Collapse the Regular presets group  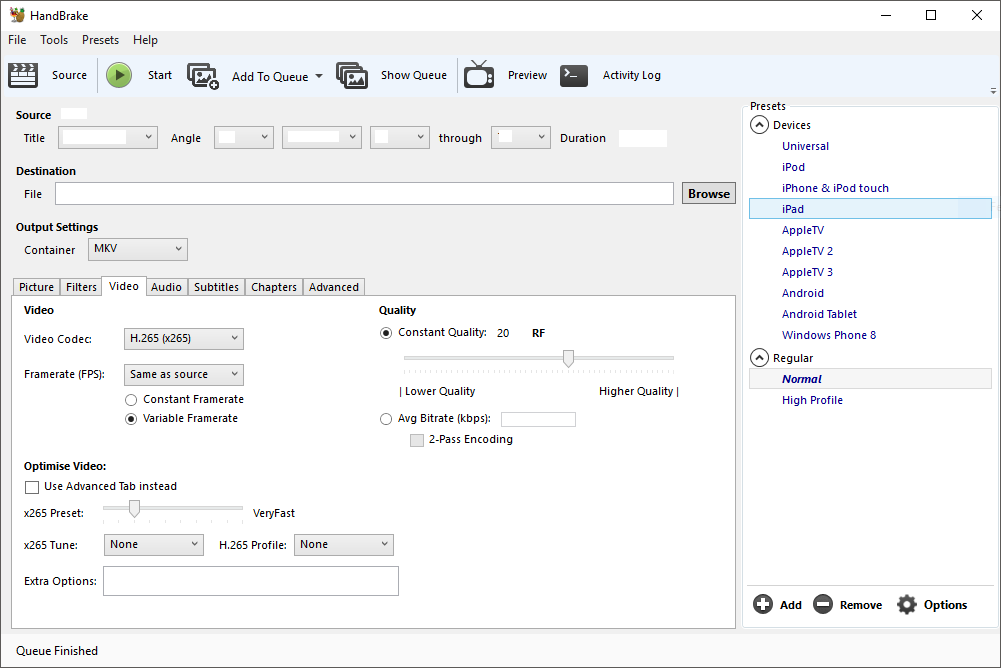coord(759,358)
